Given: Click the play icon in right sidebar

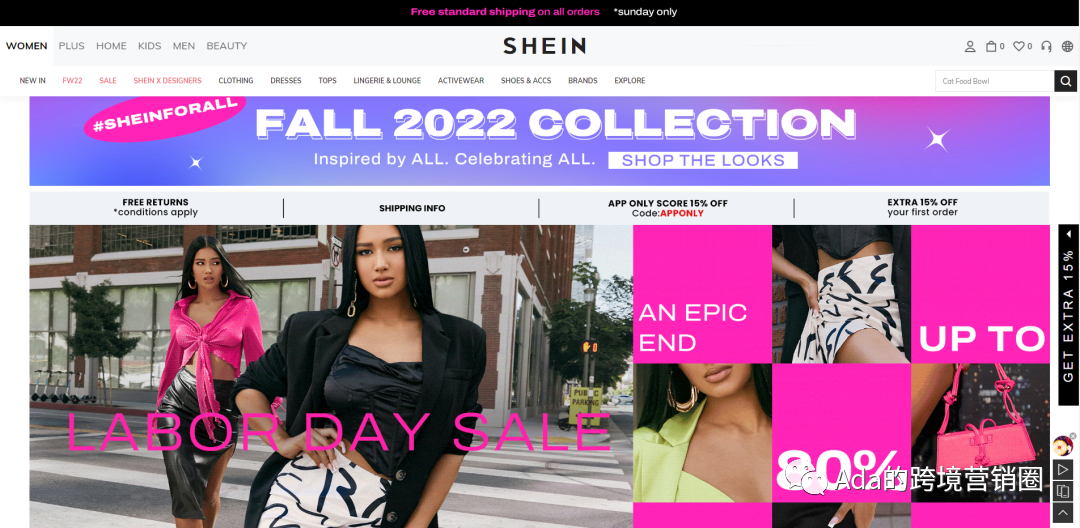Looking at the screenshot, I should coord(1063,469).
